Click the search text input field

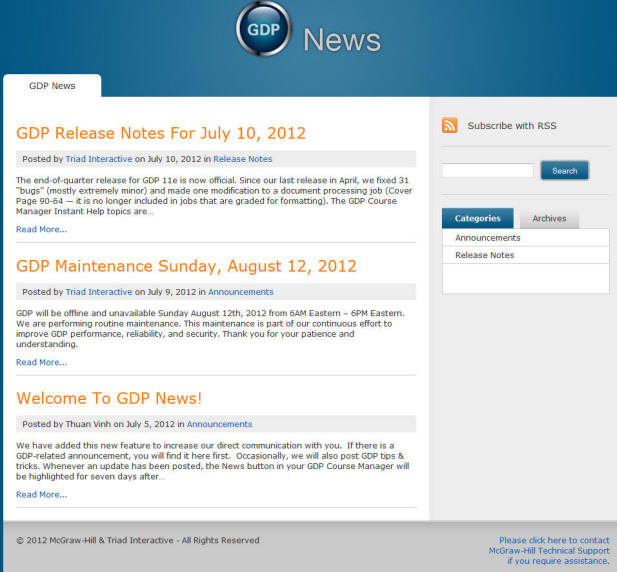coord(488,170)
